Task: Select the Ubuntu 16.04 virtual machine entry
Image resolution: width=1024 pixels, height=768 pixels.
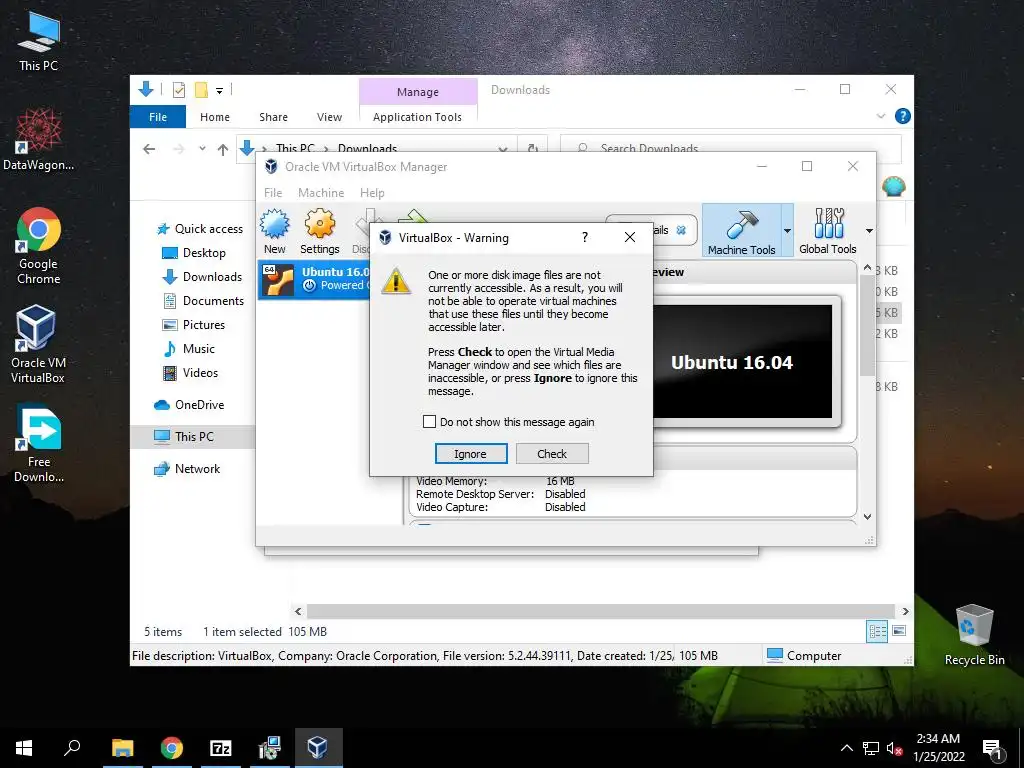Action: tap(314, 279)
